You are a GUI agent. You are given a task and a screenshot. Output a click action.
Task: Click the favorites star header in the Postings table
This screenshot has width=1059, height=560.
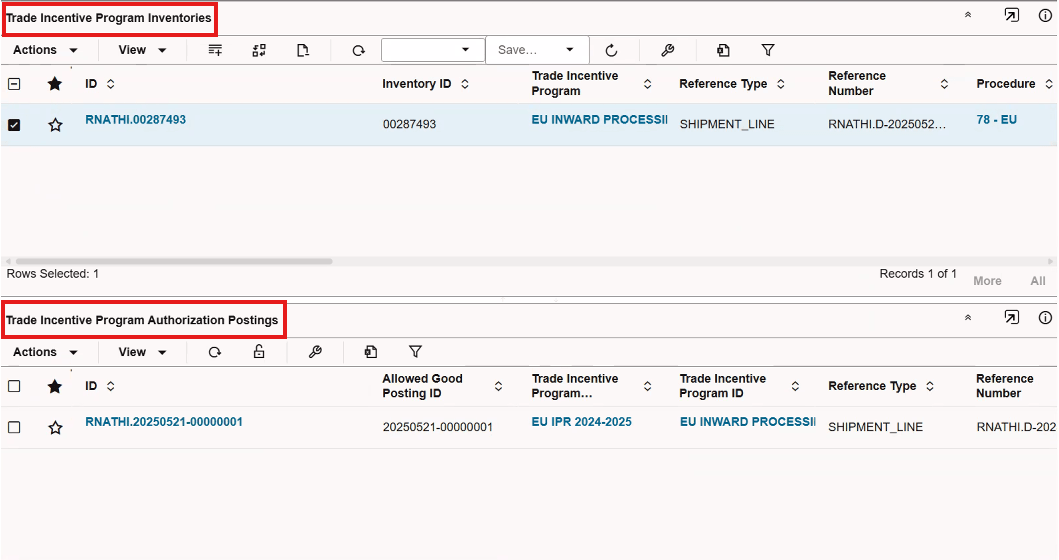[55, 386]
